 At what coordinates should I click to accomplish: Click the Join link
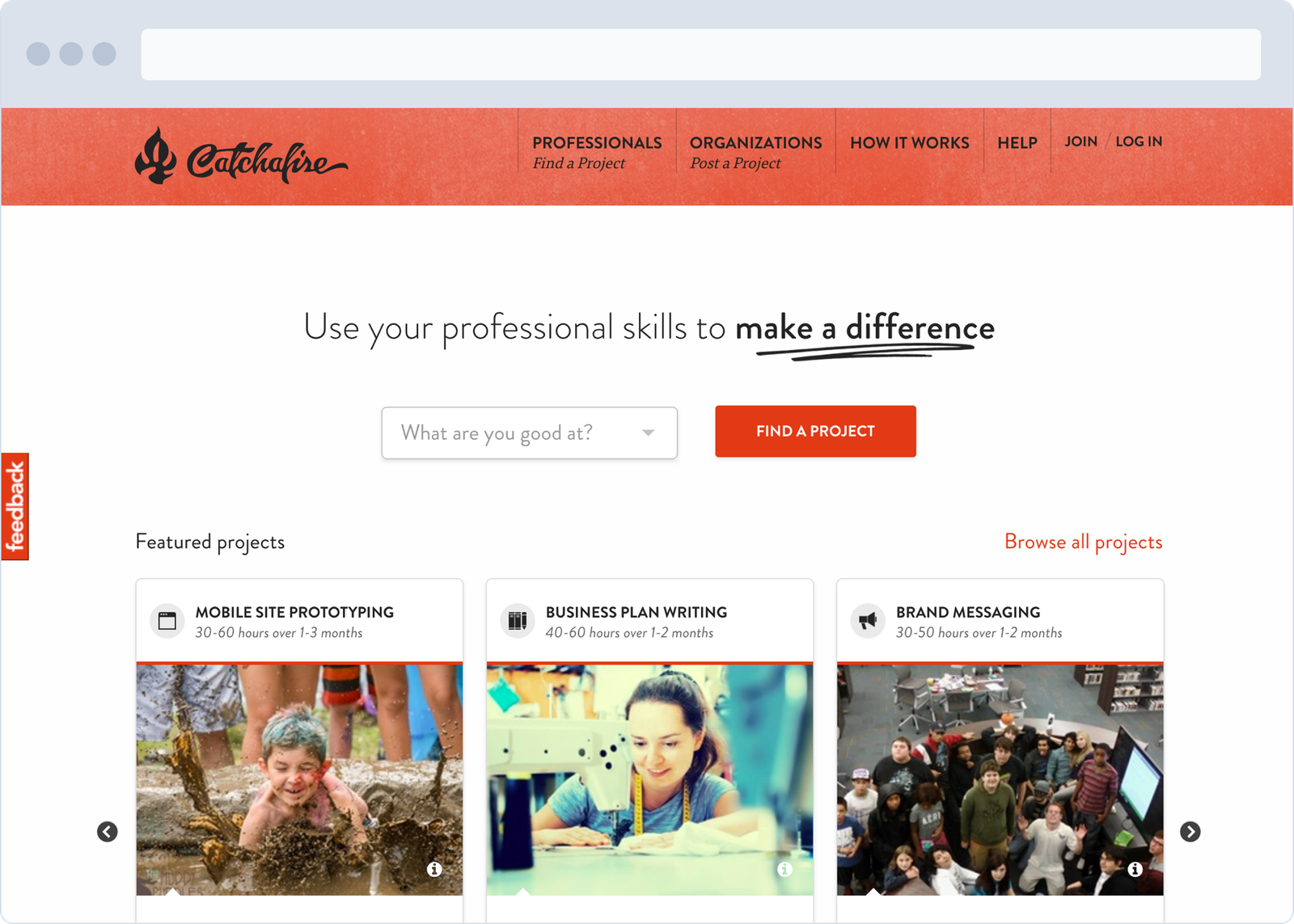click(1080, 141)
